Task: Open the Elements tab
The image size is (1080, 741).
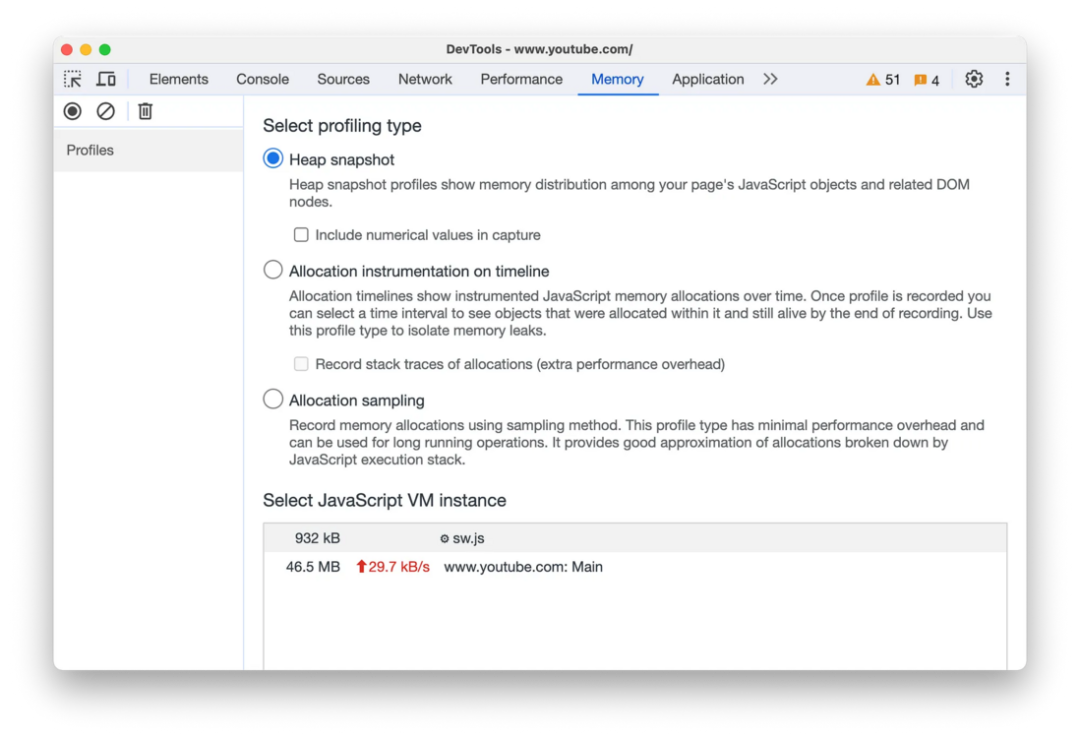Action: (x=178, y=79)
